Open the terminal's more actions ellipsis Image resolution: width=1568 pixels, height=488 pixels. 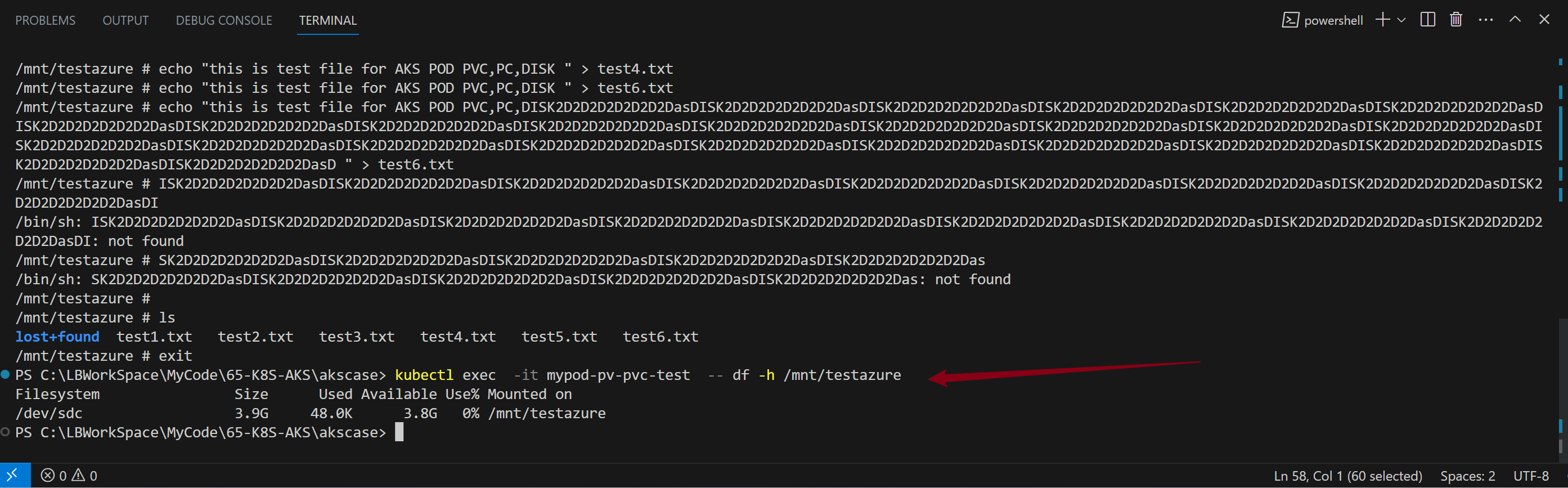(x=1485, y=20)
